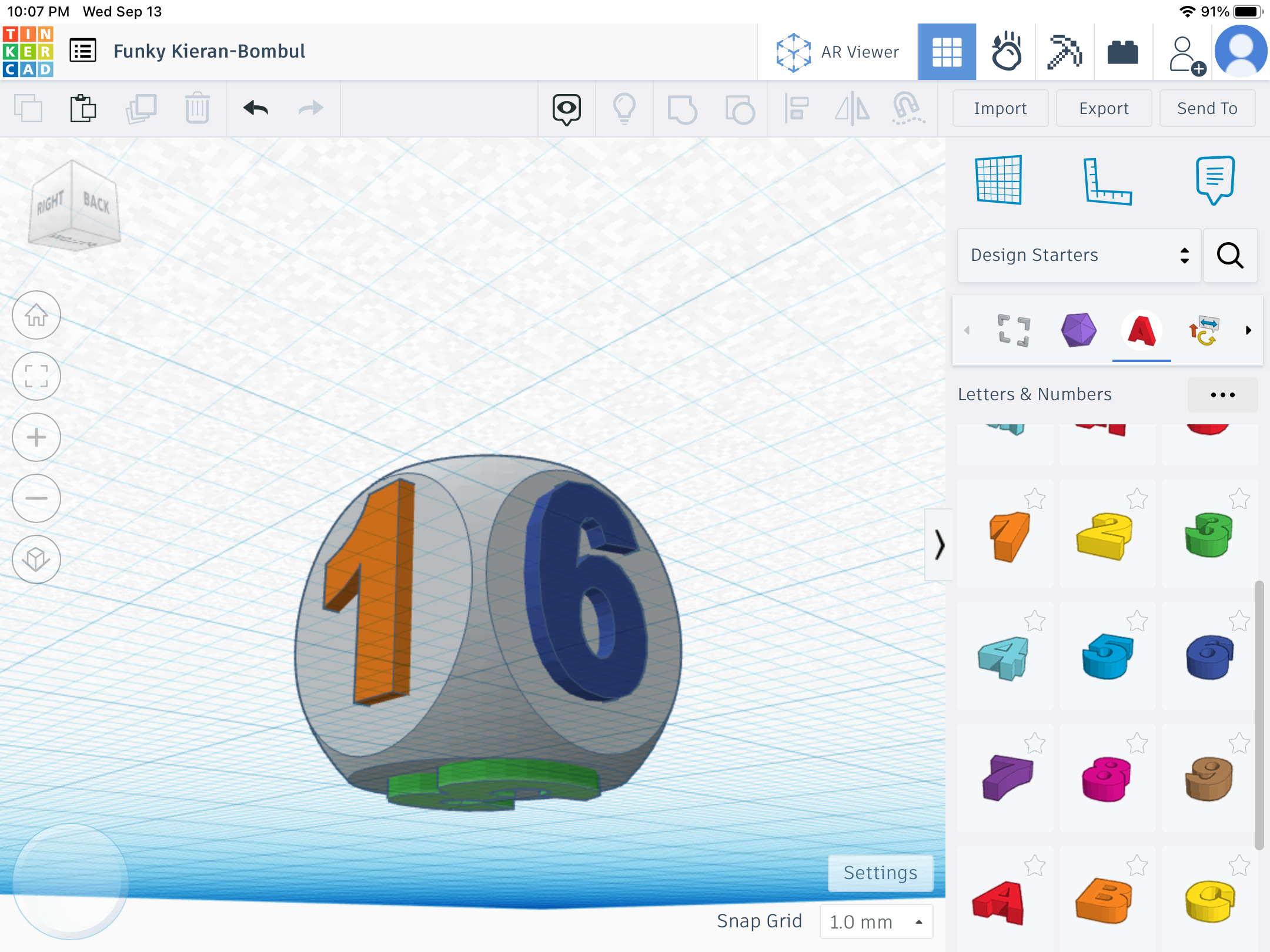Zoom in with plus button

[x=36, y=437]
